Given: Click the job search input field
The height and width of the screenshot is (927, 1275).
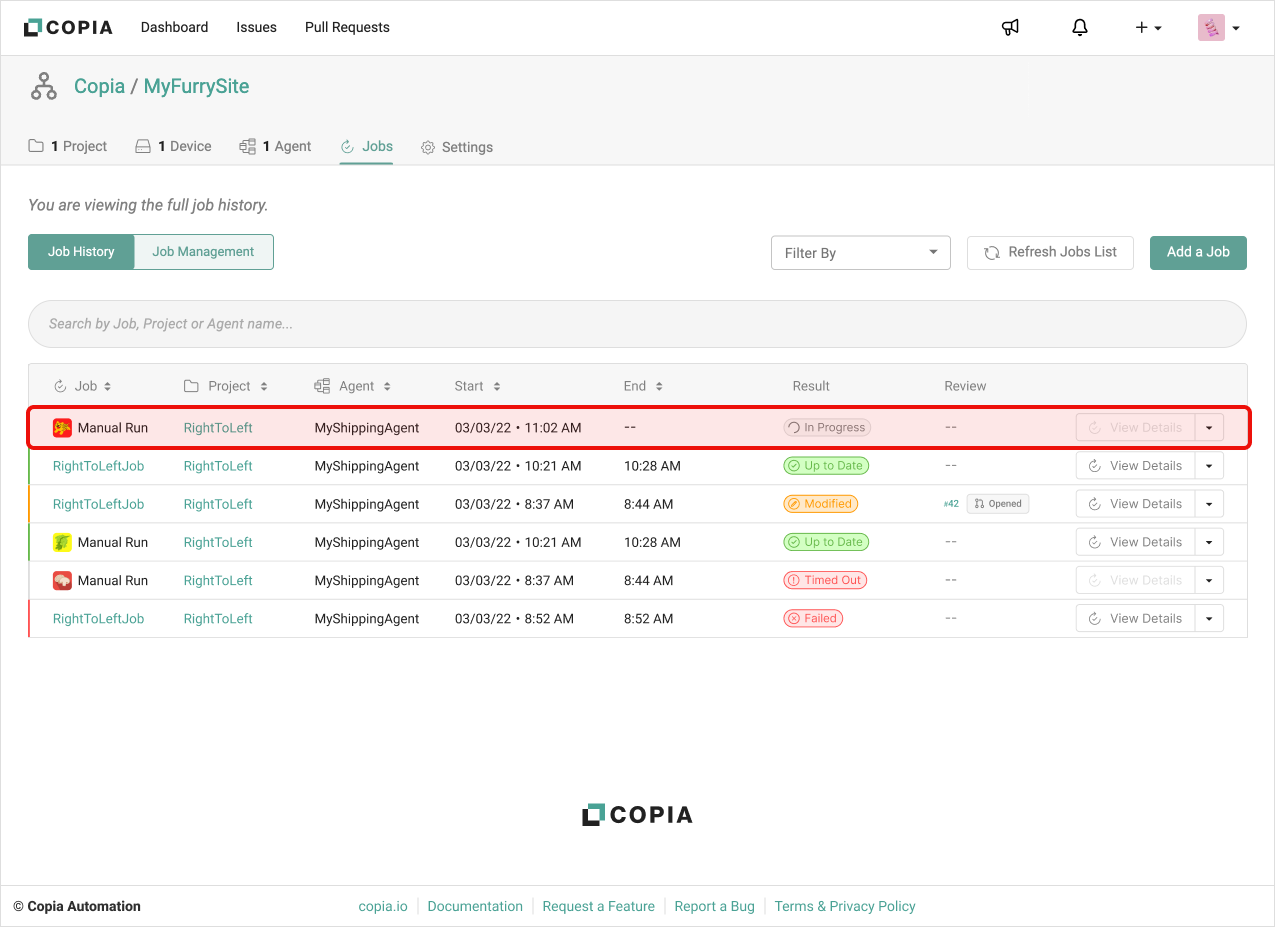Looking at the screenshot, I should pos(637,324).
